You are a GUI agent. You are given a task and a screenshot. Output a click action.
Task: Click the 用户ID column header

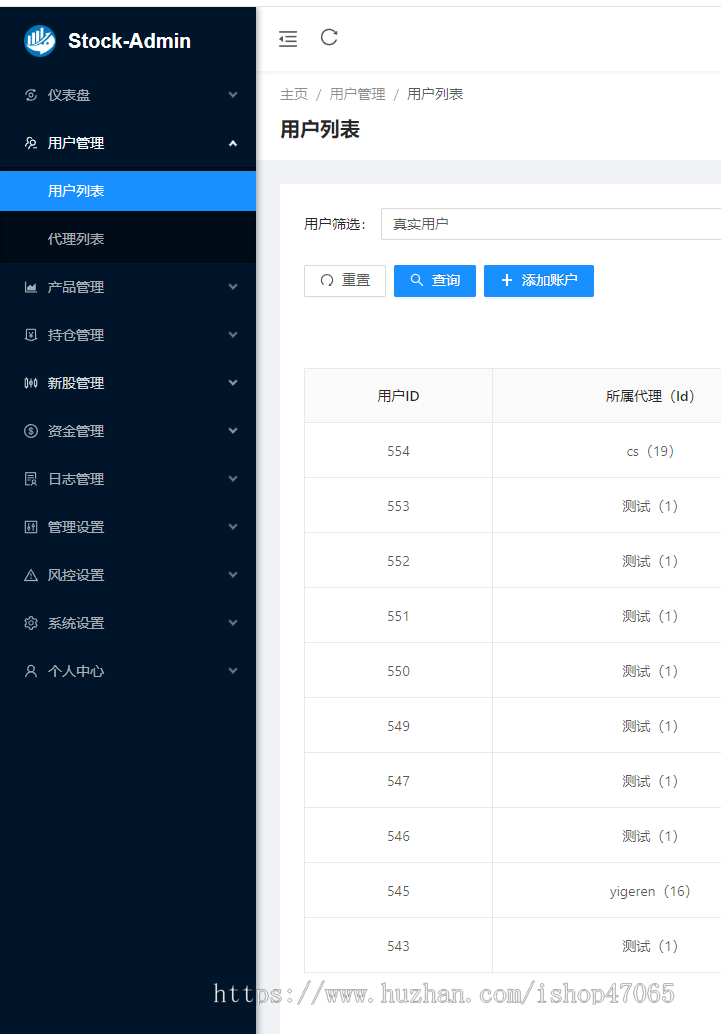click(x=398, y=396)
